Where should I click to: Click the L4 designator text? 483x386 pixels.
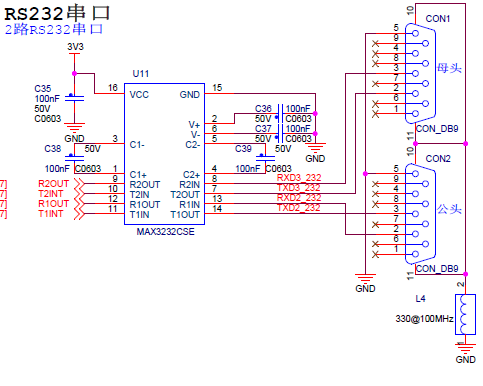pos(420,299)
